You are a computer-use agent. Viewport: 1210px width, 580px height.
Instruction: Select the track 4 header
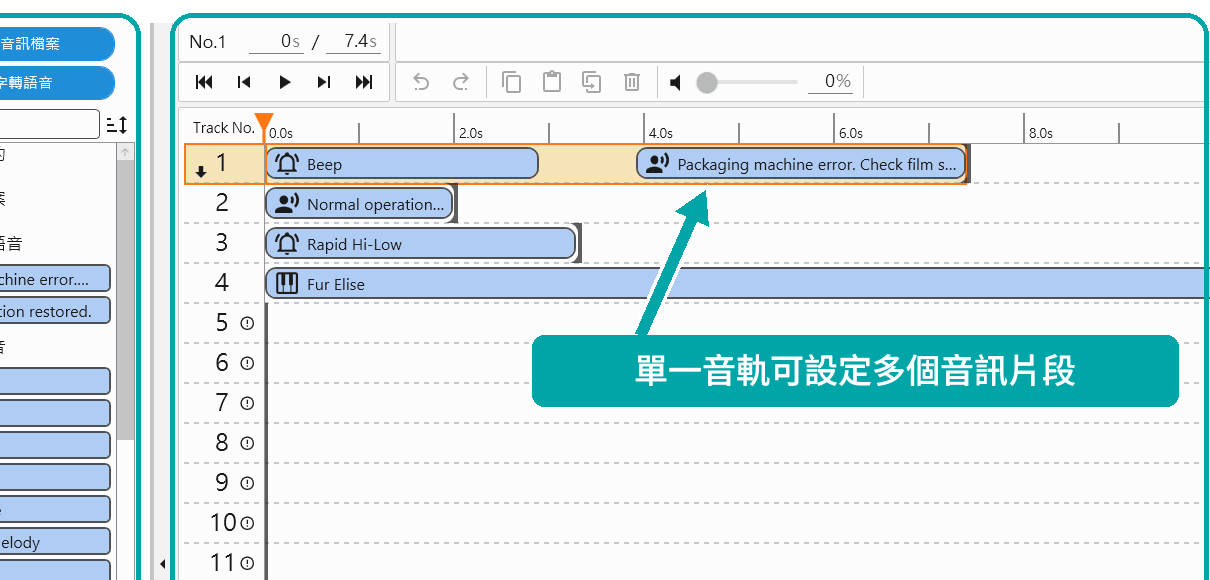pos(222,283)
